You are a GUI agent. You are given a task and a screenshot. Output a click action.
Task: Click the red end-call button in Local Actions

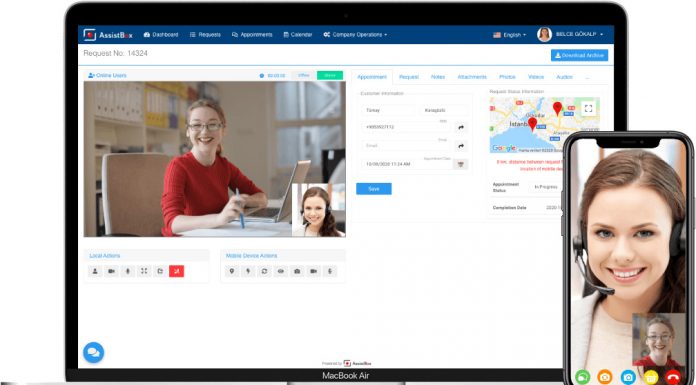pos(176,271)
